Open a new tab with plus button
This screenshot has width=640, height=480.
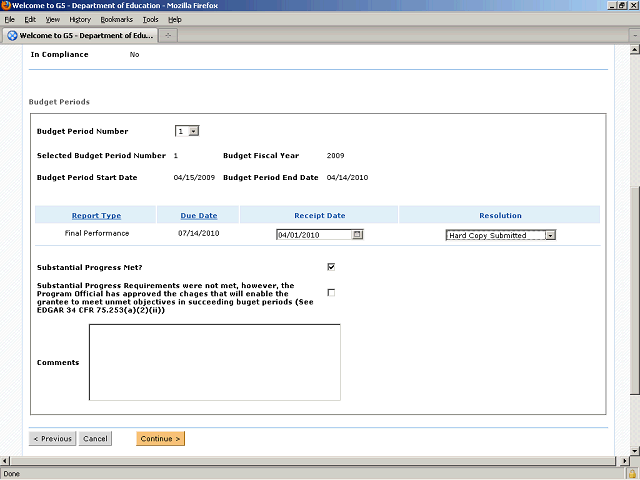(x=168, y=36)
